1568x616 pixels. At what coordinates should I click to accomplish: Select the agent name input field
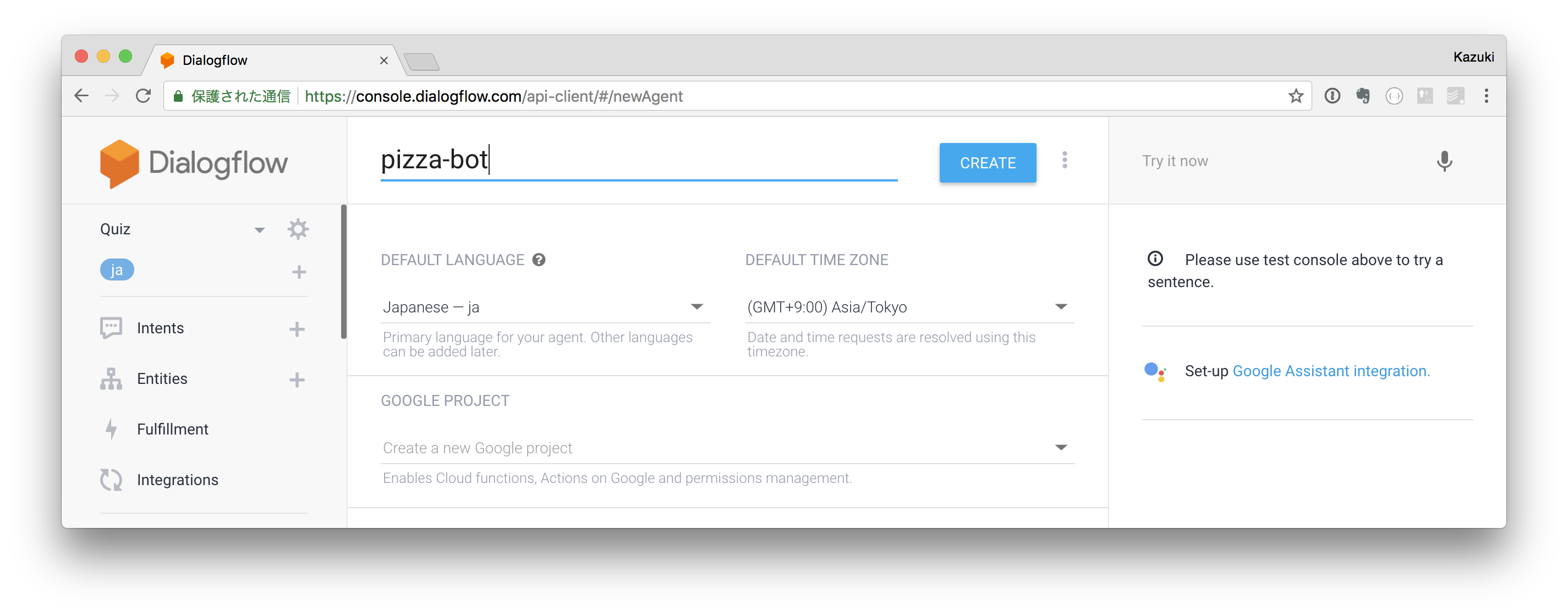pyautogui.click(x=639, y=160)
